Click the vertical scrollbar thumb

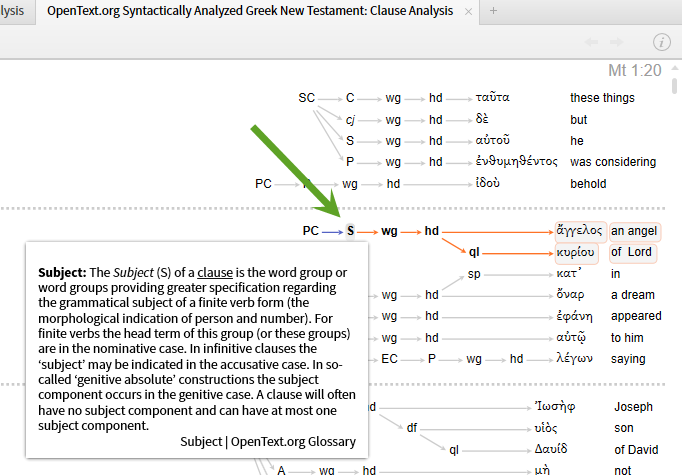[675, 86]
